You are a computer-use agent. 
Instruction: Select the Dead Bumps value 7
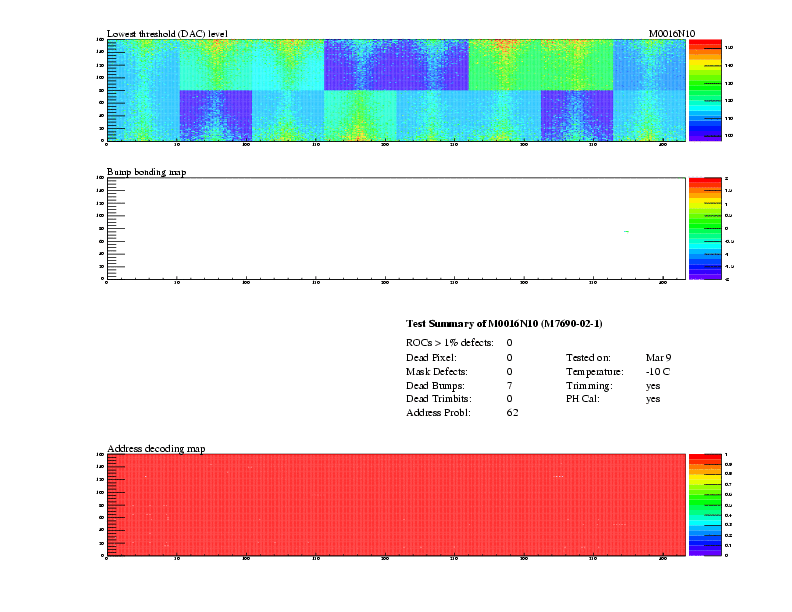click(510, 386)
